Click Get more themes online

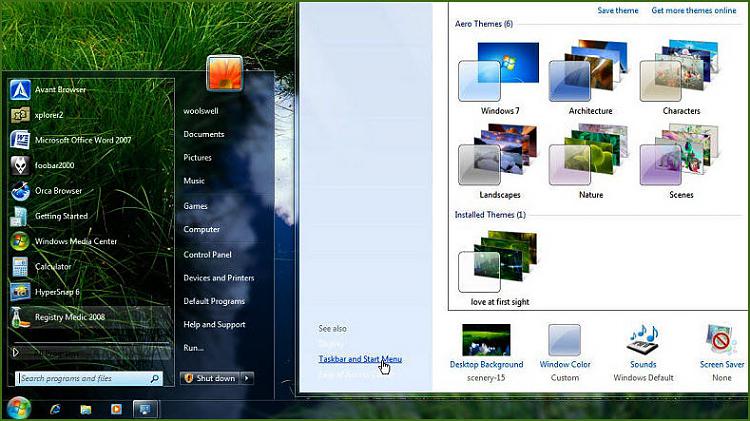coord(694,11)
